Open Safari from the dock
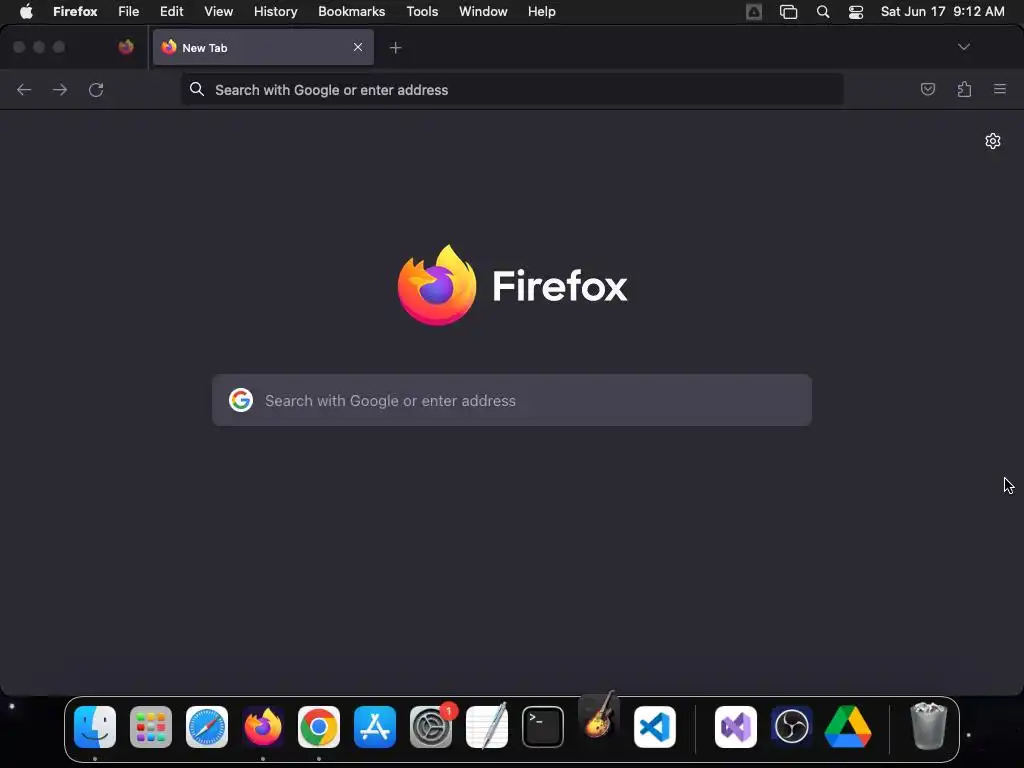Viewport: 1024px width, 768px height. (x=207, y=727)
